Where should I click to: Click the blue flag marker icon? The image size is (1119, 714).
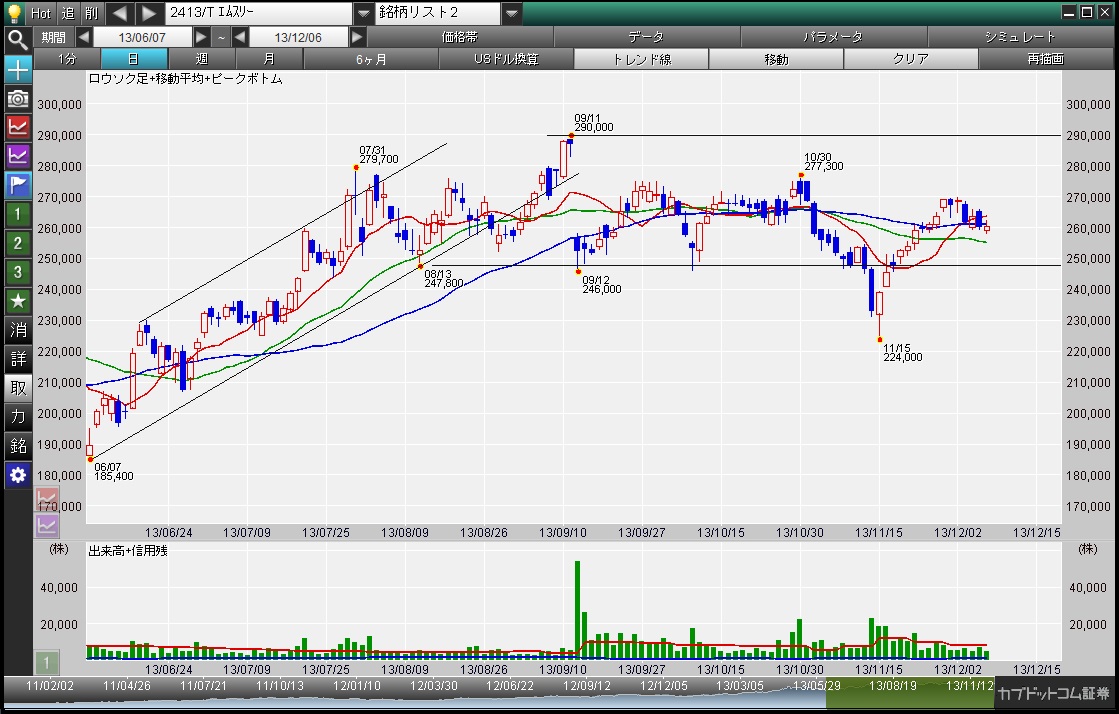pyautogui.click(x=18, y=185)
